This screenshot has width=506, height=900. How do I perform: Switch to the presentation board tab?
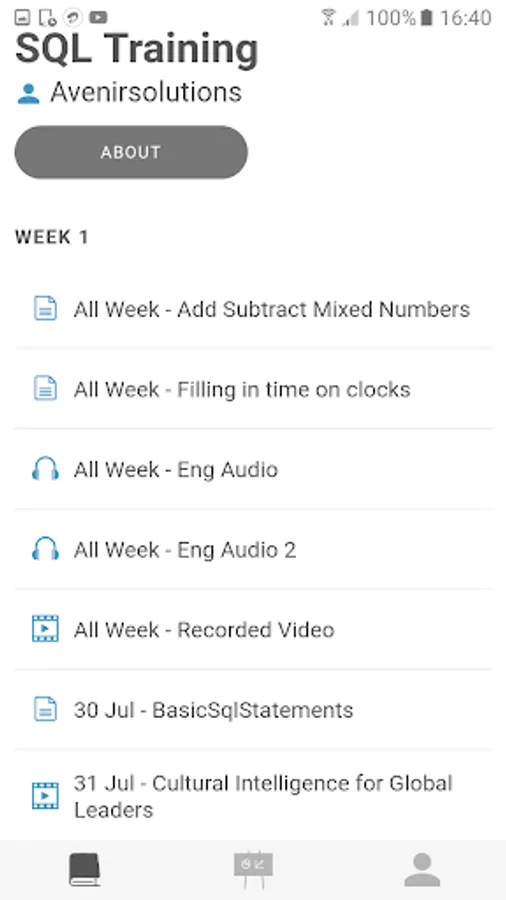click(253, 870)
